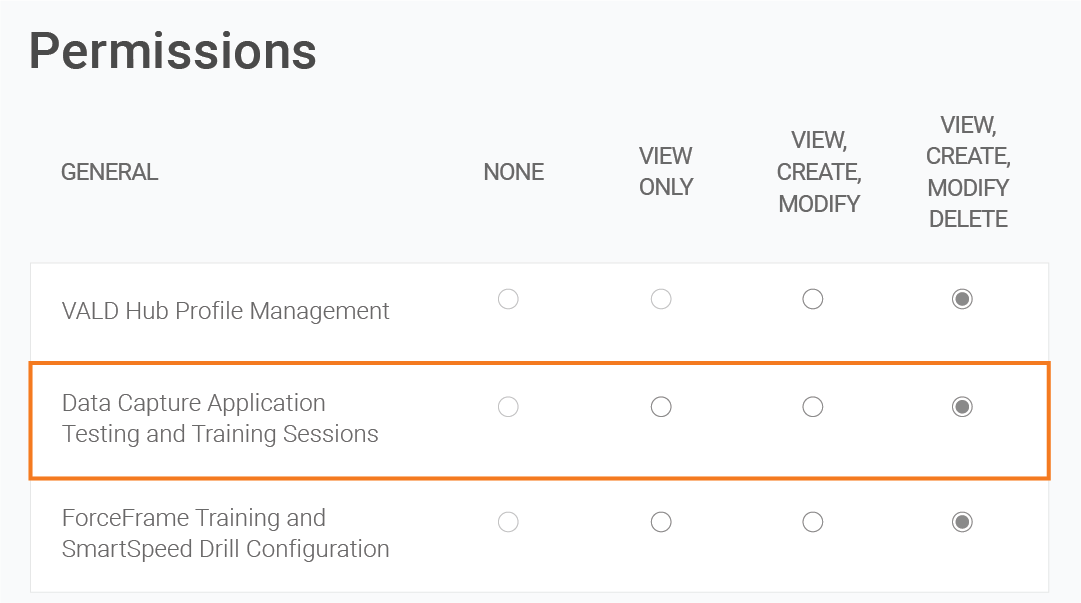Select None for Data Capture Application sessions
1081x603 pixels.
point(508,407)
